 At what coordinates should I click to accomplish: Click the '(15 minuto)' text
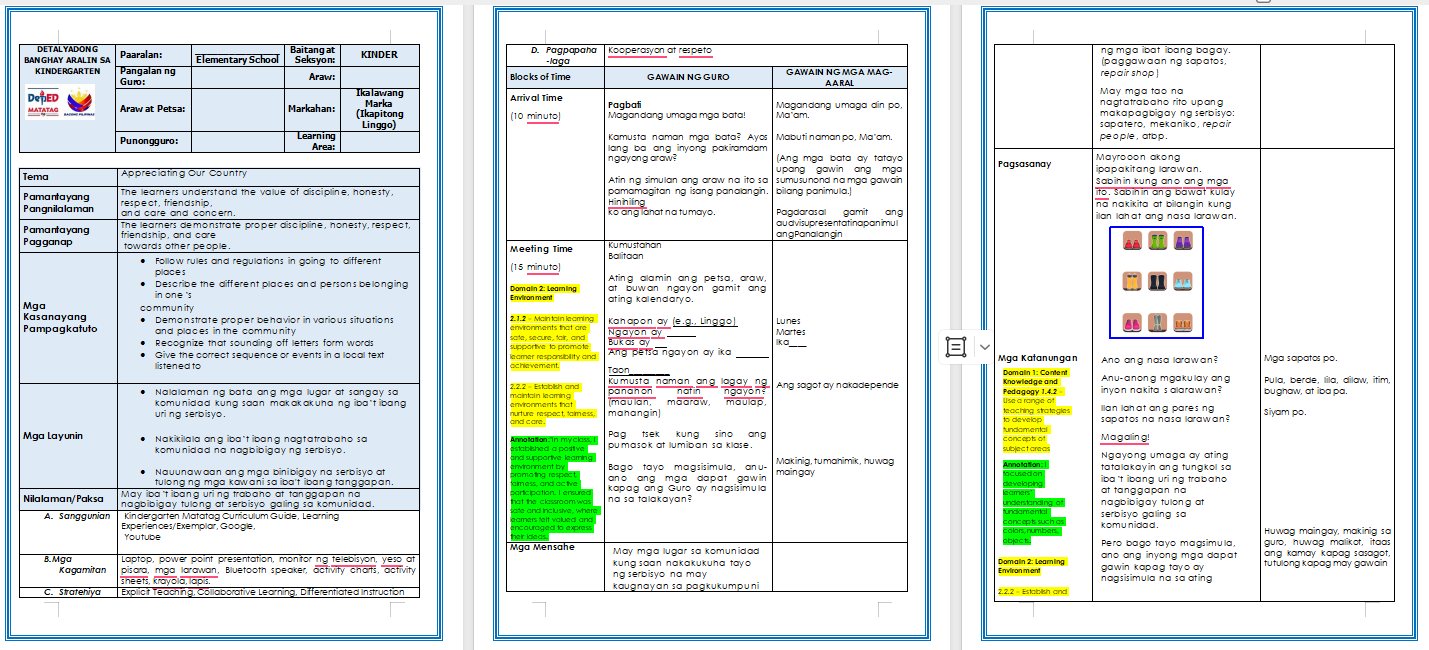535,268
